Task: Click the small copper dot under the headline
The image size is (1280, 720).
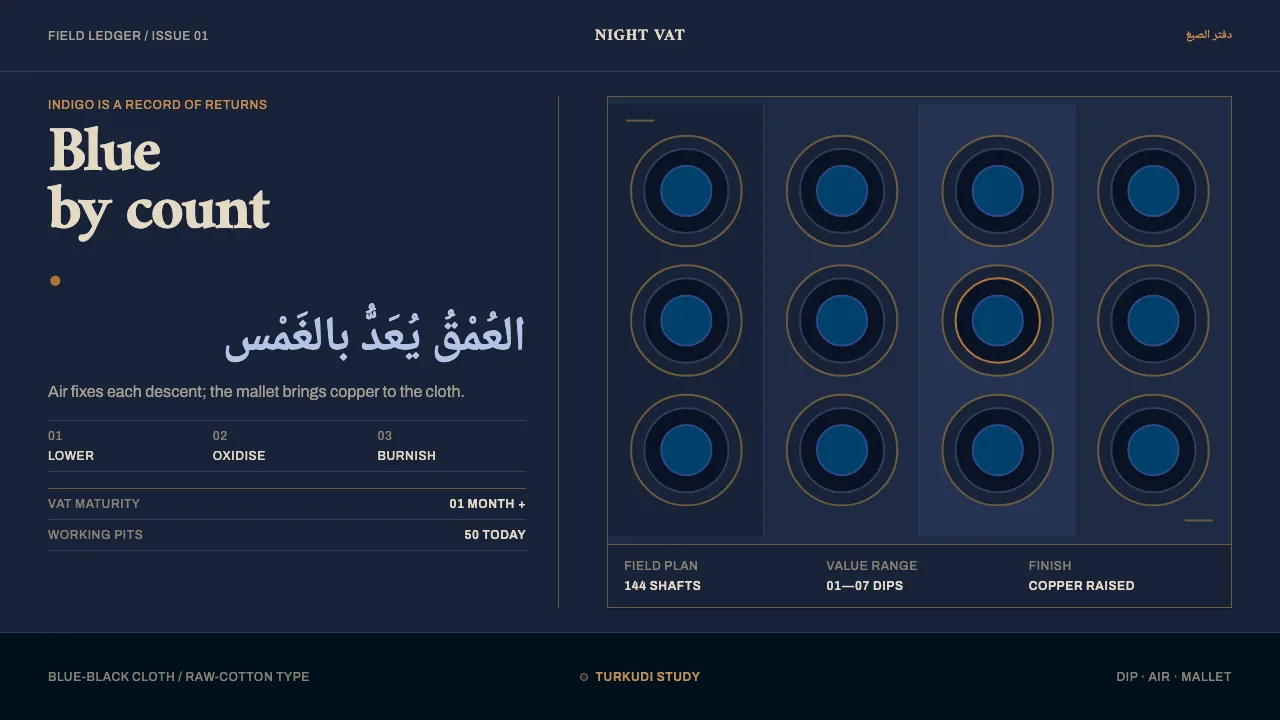Action: pos(55,281)
